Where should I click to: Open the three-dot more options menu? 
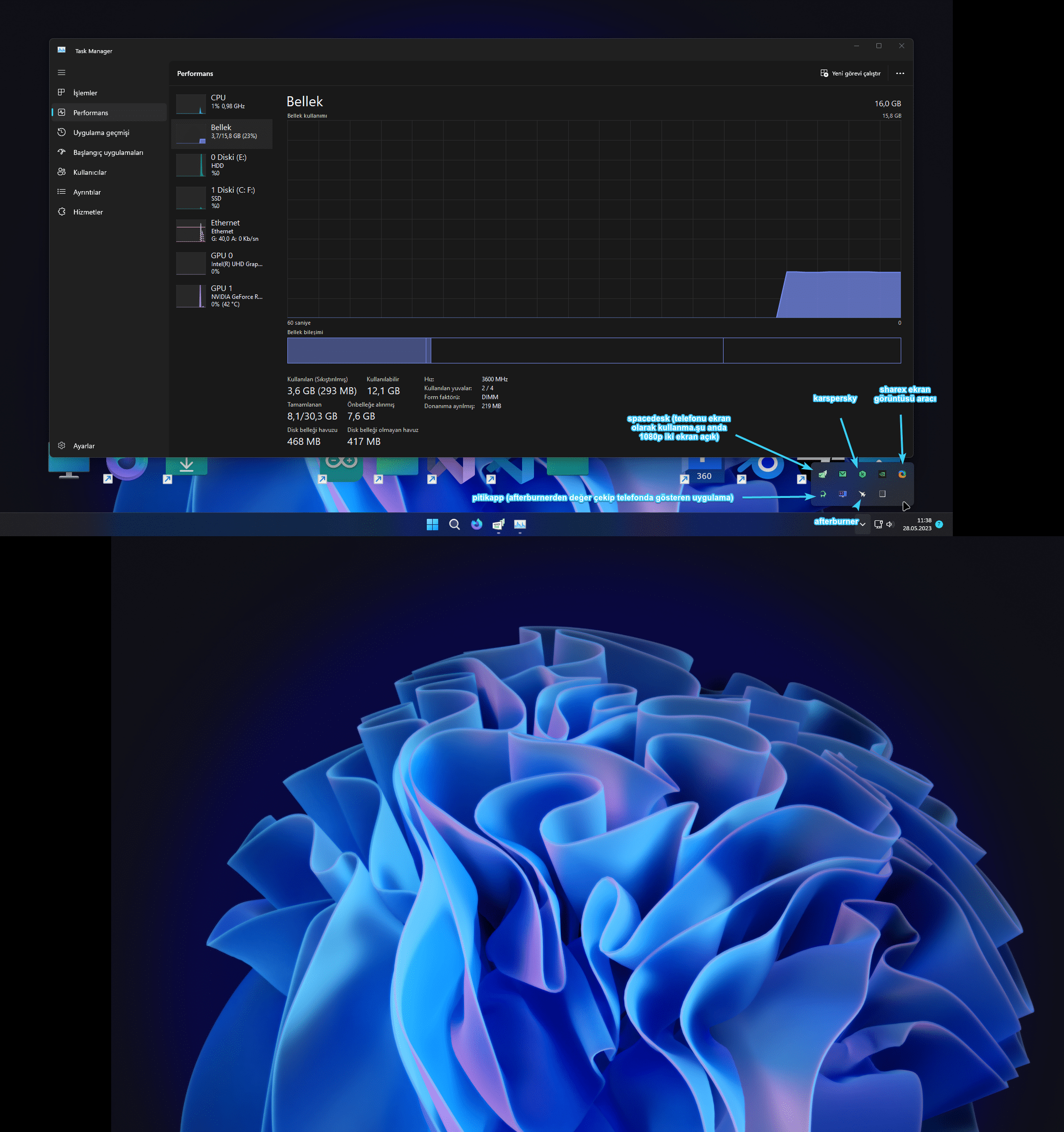[x=899, y=73]
